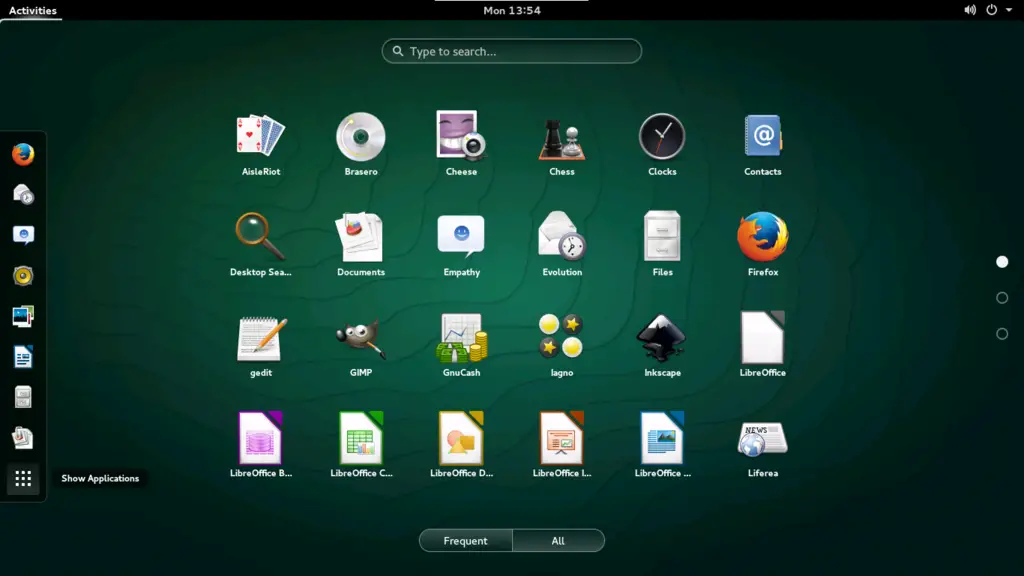The height and width of the screenshot is (576, 1024).
Task: Open the Mon 13:54 clock menu
Action: [x=512, y=10]
